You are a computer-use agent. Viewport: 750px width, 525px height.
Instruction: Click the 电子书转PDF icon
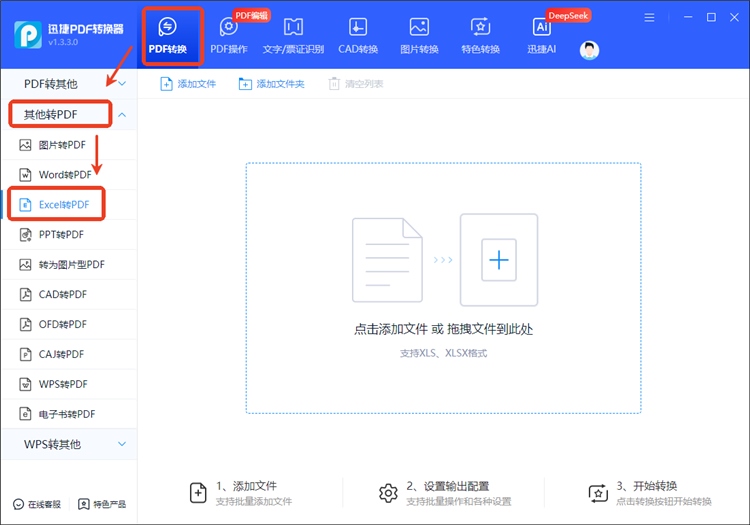tap(25, 414)
